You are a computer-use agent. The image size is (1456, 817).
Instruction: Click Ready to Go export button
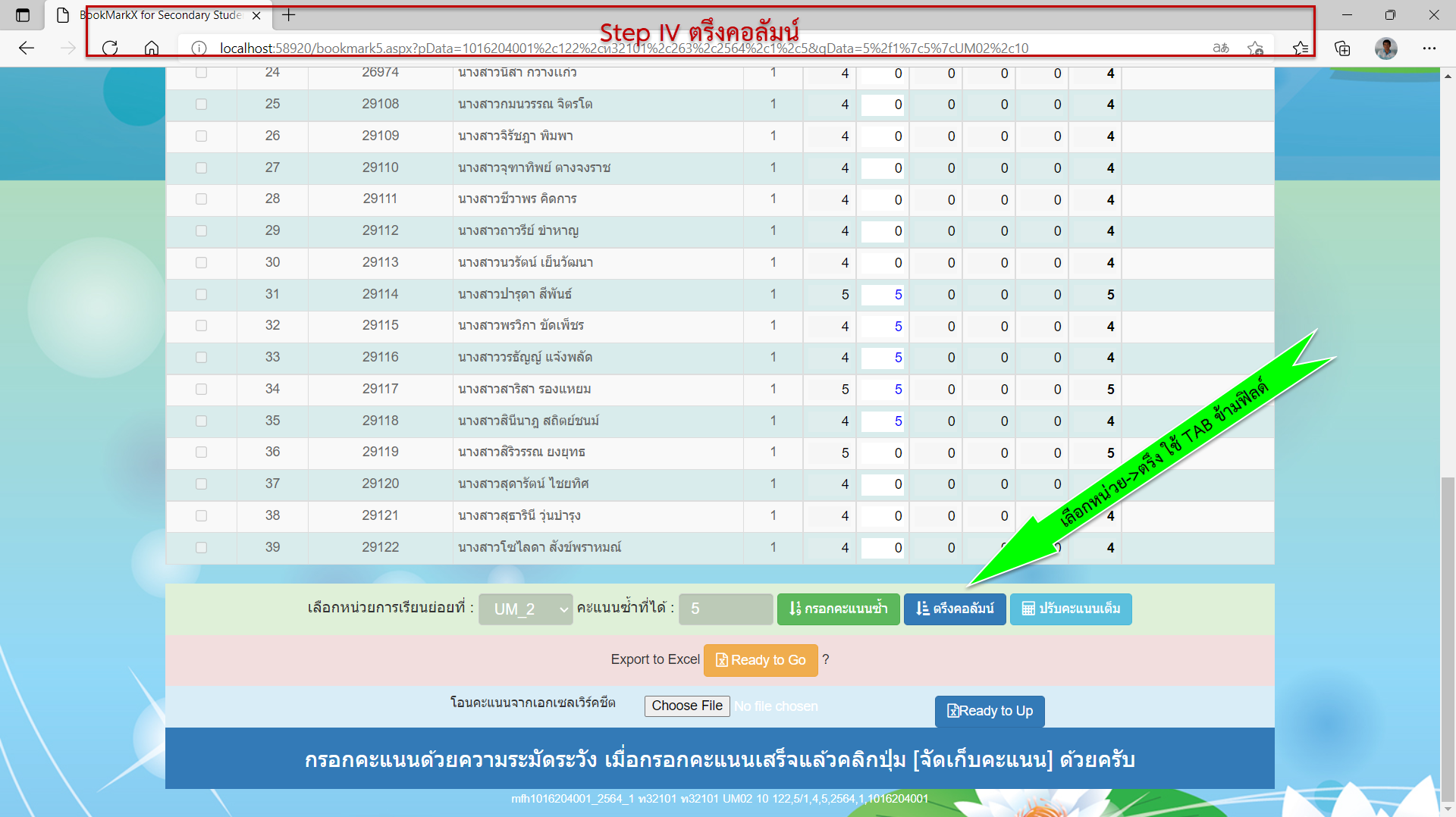(761, 660)
